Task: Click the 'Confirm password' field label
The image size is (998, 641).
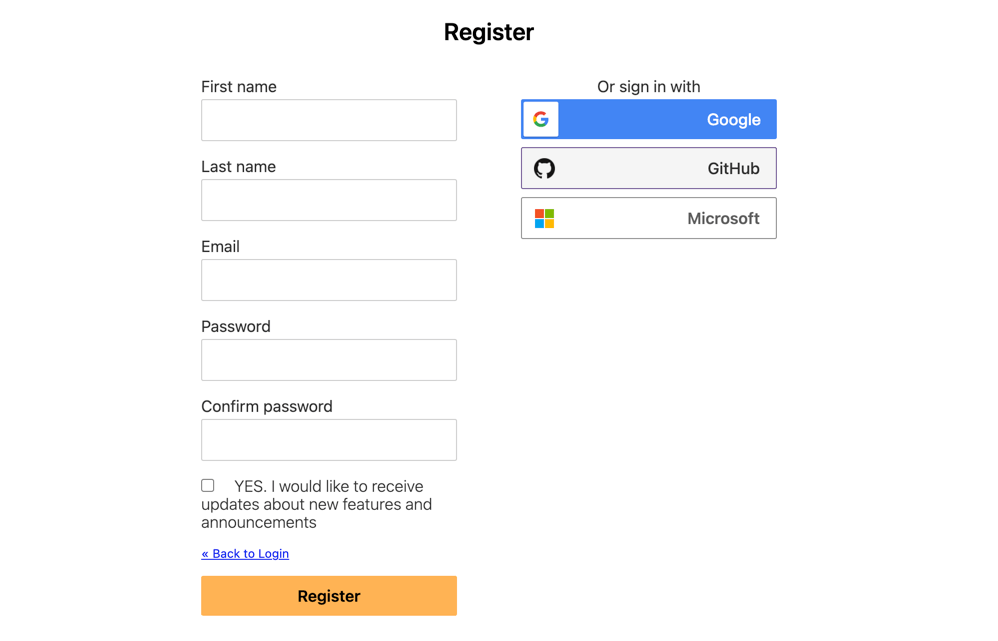Action: tap(267, 407)
